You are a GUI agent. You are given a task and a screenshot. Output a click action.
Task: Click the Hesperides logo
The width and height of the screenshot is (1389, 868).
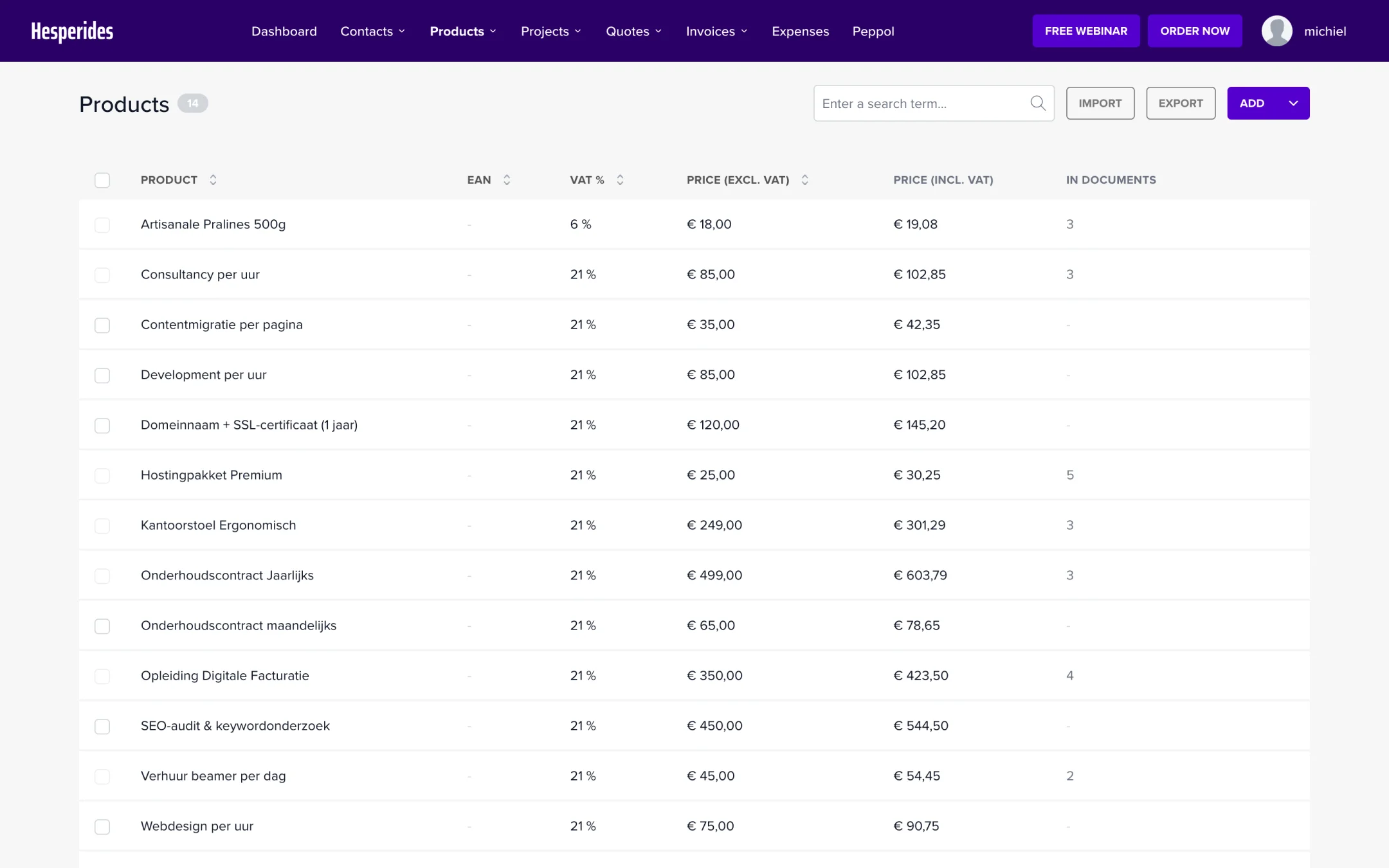72,31
